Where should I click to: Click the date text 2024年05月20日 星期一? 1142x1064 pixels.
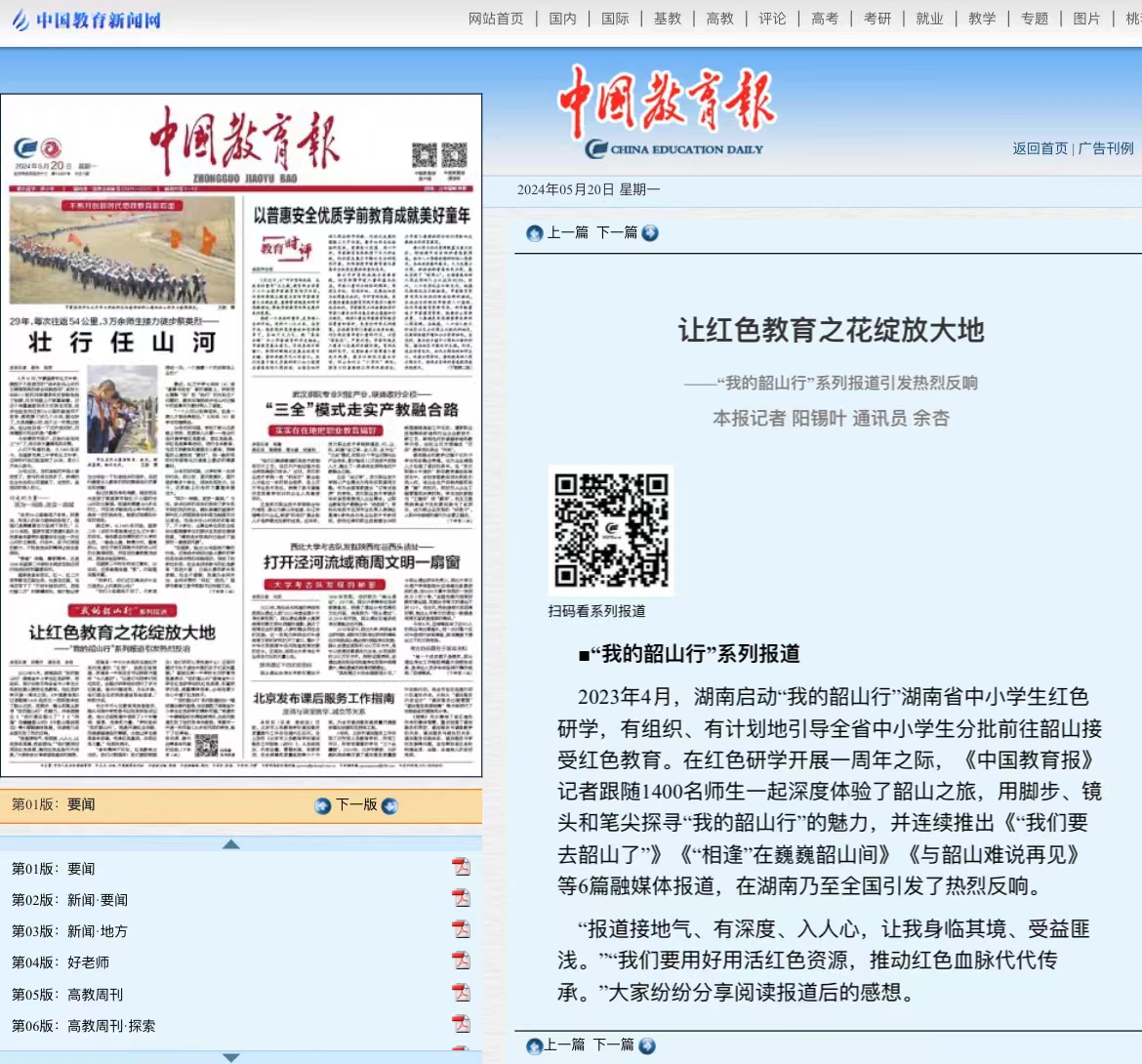pyautogui.click(x=589, y=190)
